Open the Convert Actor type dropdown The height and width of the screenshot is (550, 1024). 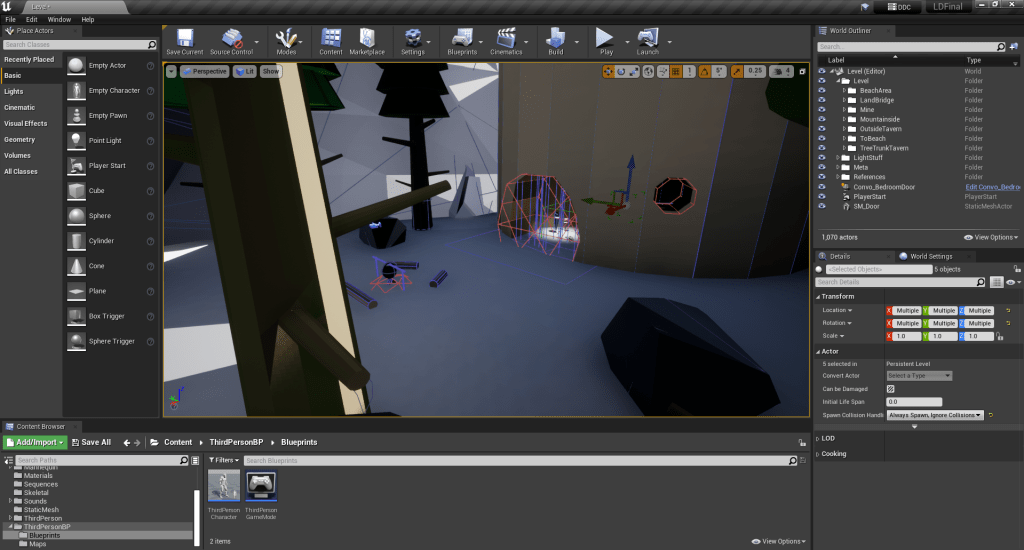click(919, 376)
